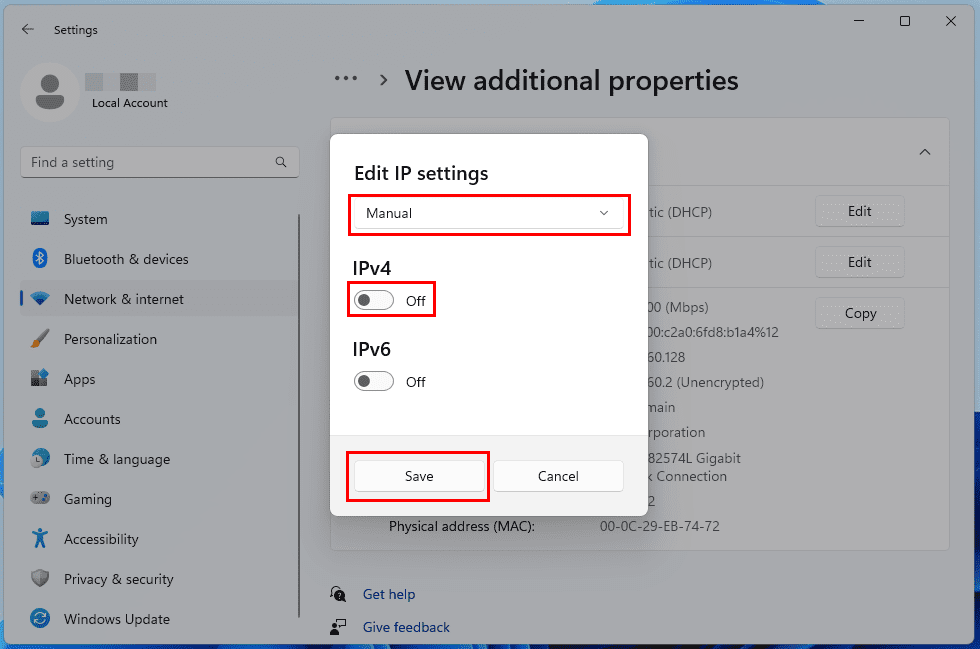Open Time & language settings
The image size is (980, 649).
pyautogui.click(x=159, y=459)
